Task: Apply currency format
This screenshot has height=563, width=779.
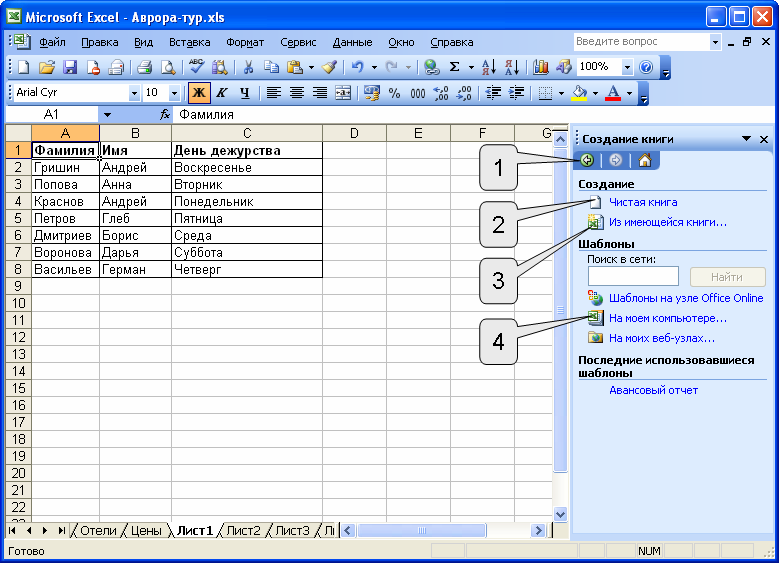Action: click(371, 92)
